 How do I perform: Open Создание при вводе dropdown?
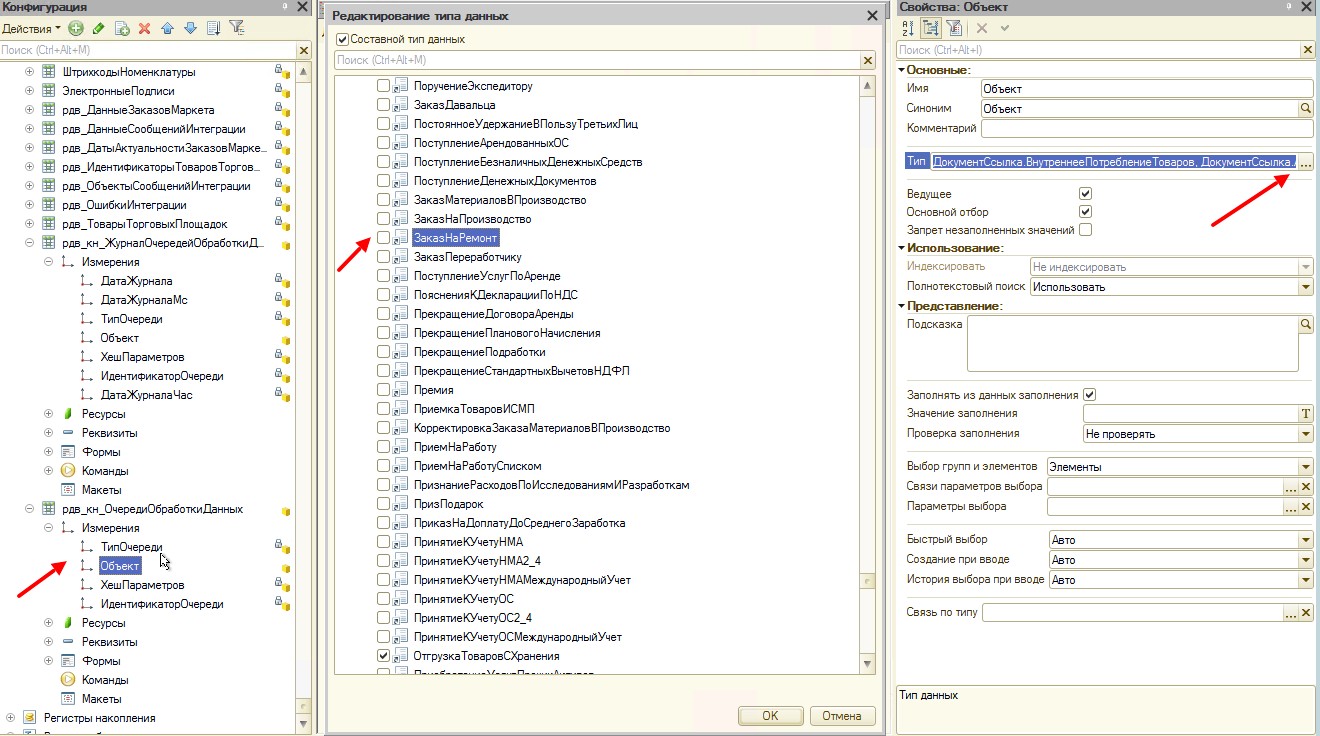click(1305, 560)
